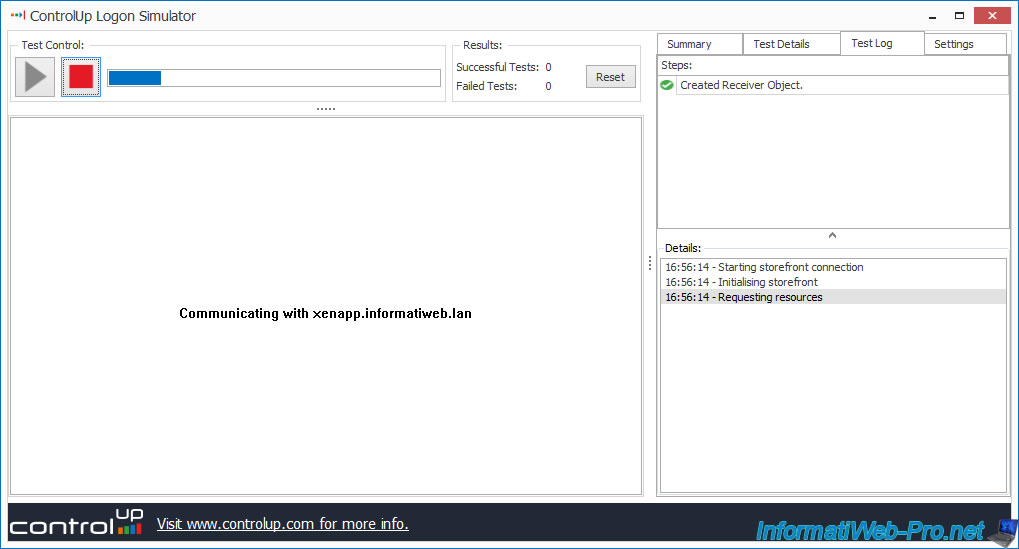
Task: Click the blue test progress bar
Action: [274, 78]
